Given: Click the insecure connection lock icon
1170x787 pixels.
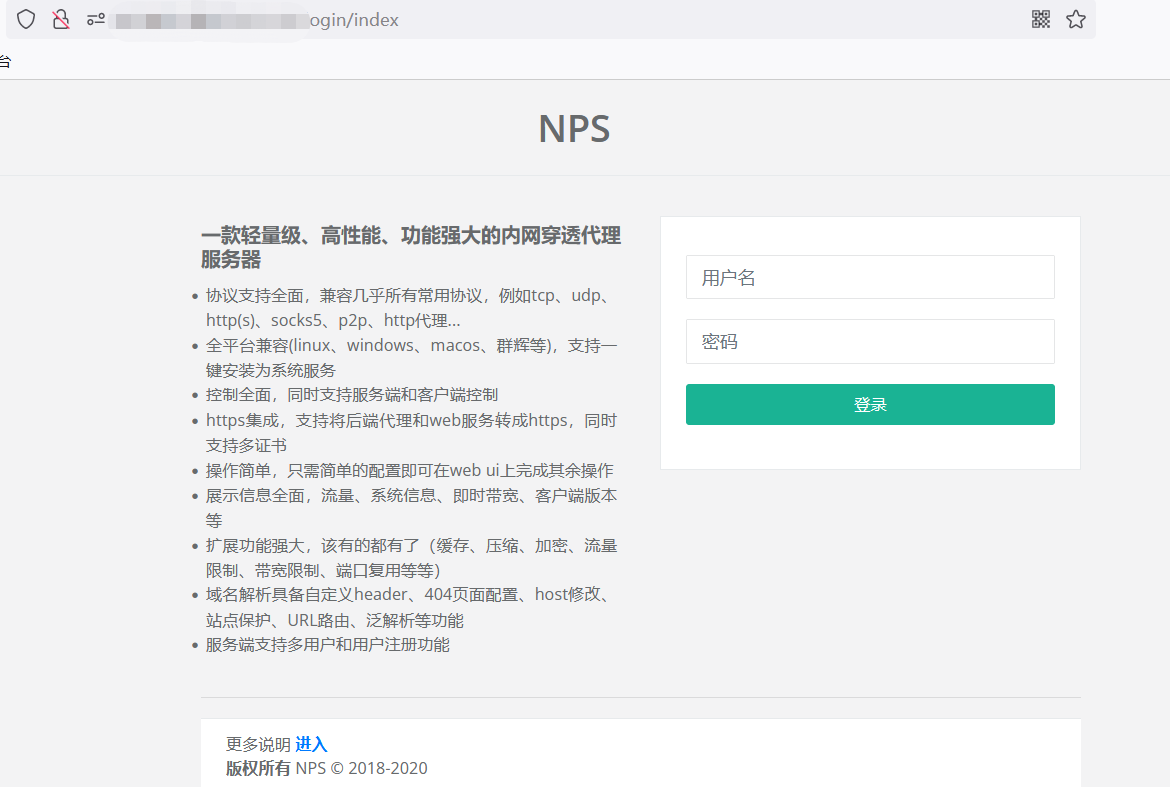Looking at the screenshot, I should pyautogui.click(x=61, y=19).
